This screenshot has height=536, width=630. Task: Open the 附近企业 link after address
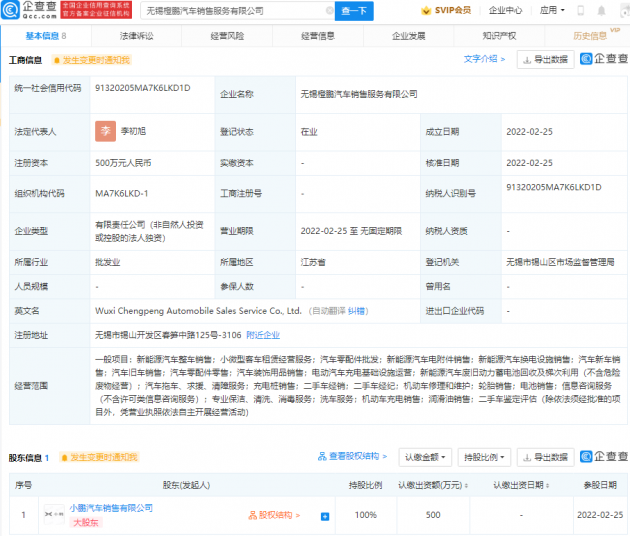(x=263, y=334)
